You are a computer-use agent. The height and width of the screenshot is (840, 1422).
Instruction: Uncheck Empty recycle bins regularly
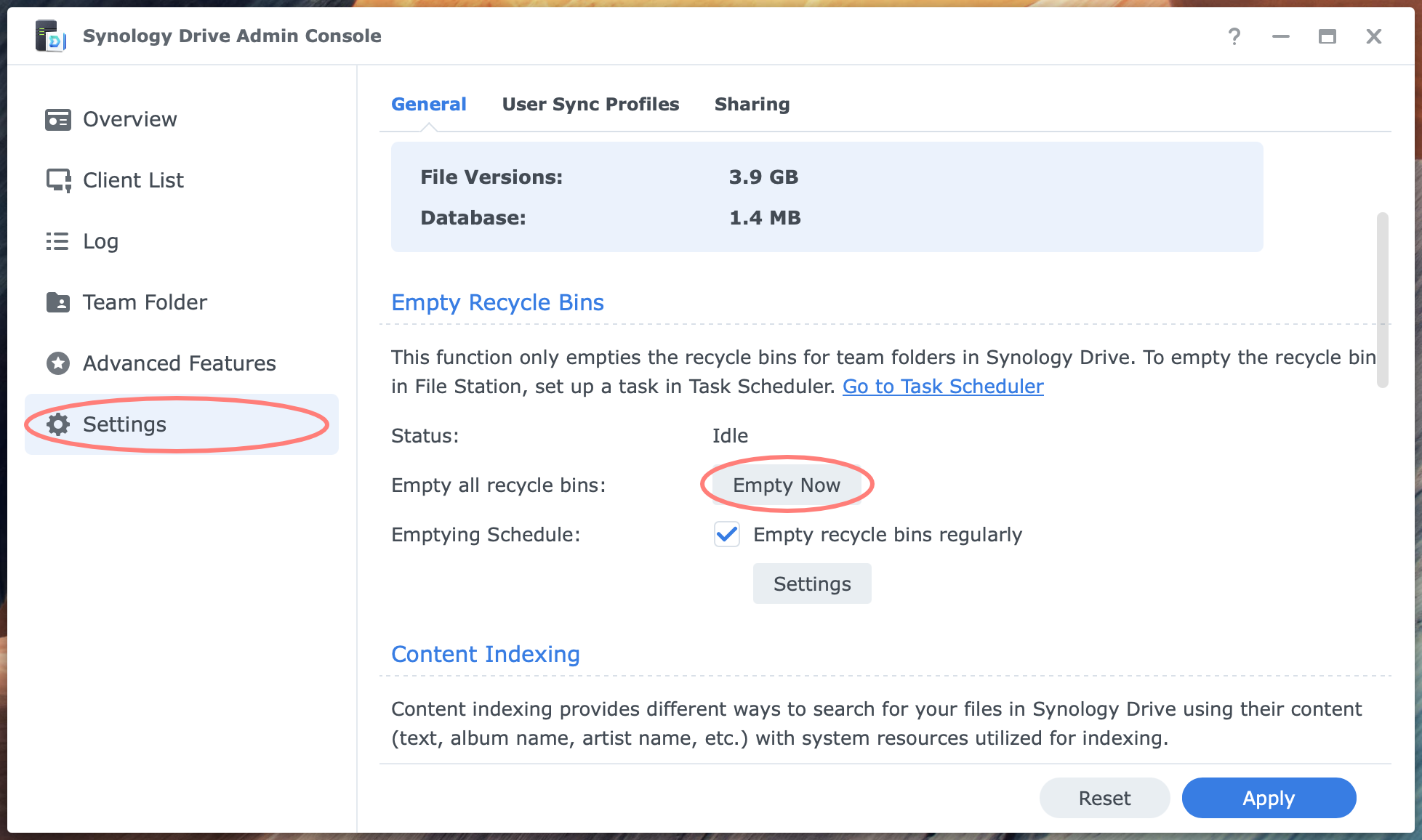tap(726, 535)
